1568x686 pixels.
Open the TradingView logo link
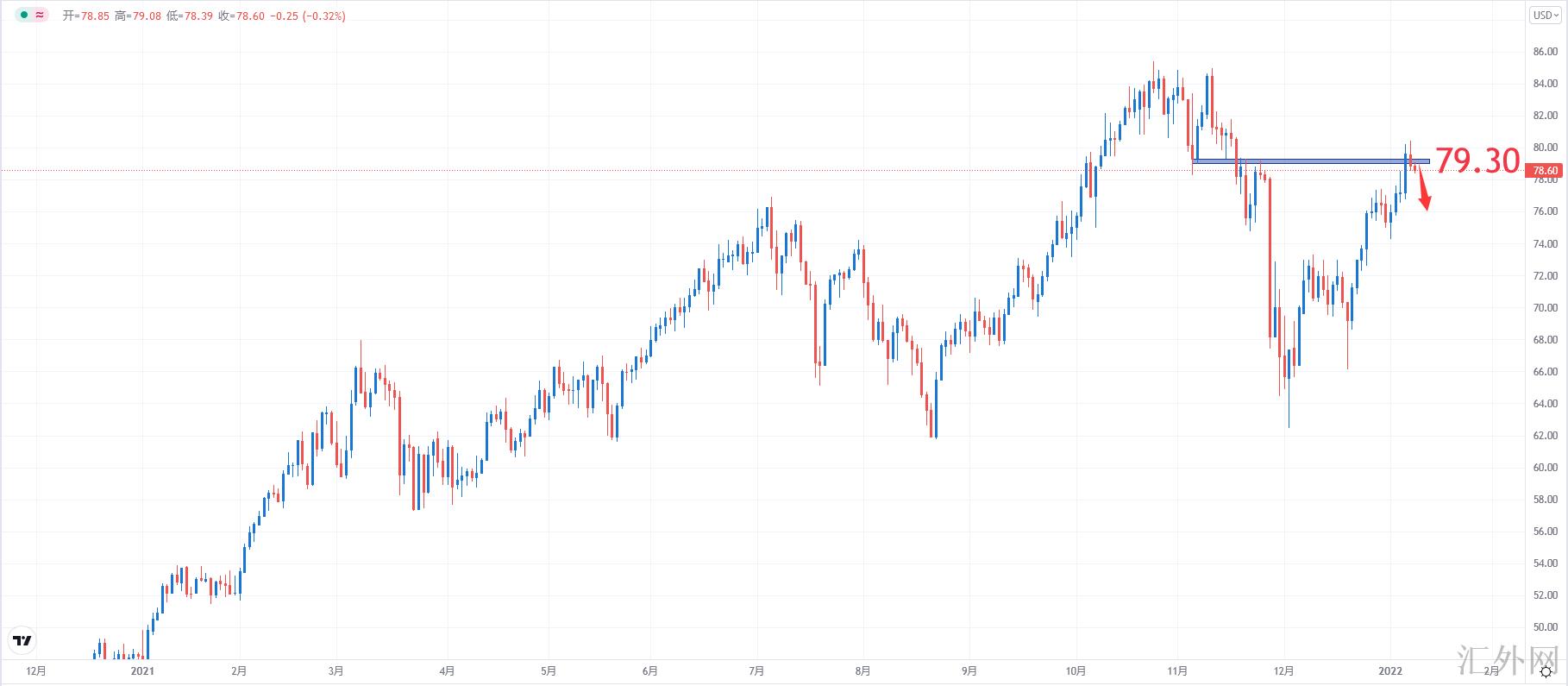click(22, 640)
